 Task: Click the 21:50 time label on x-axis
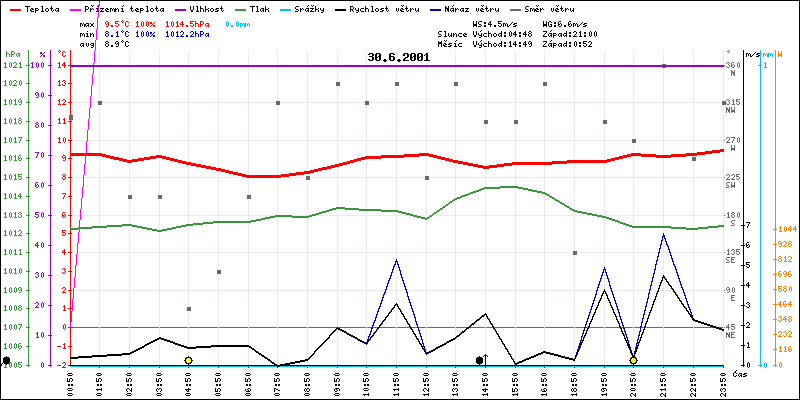(x=664, y=379)
